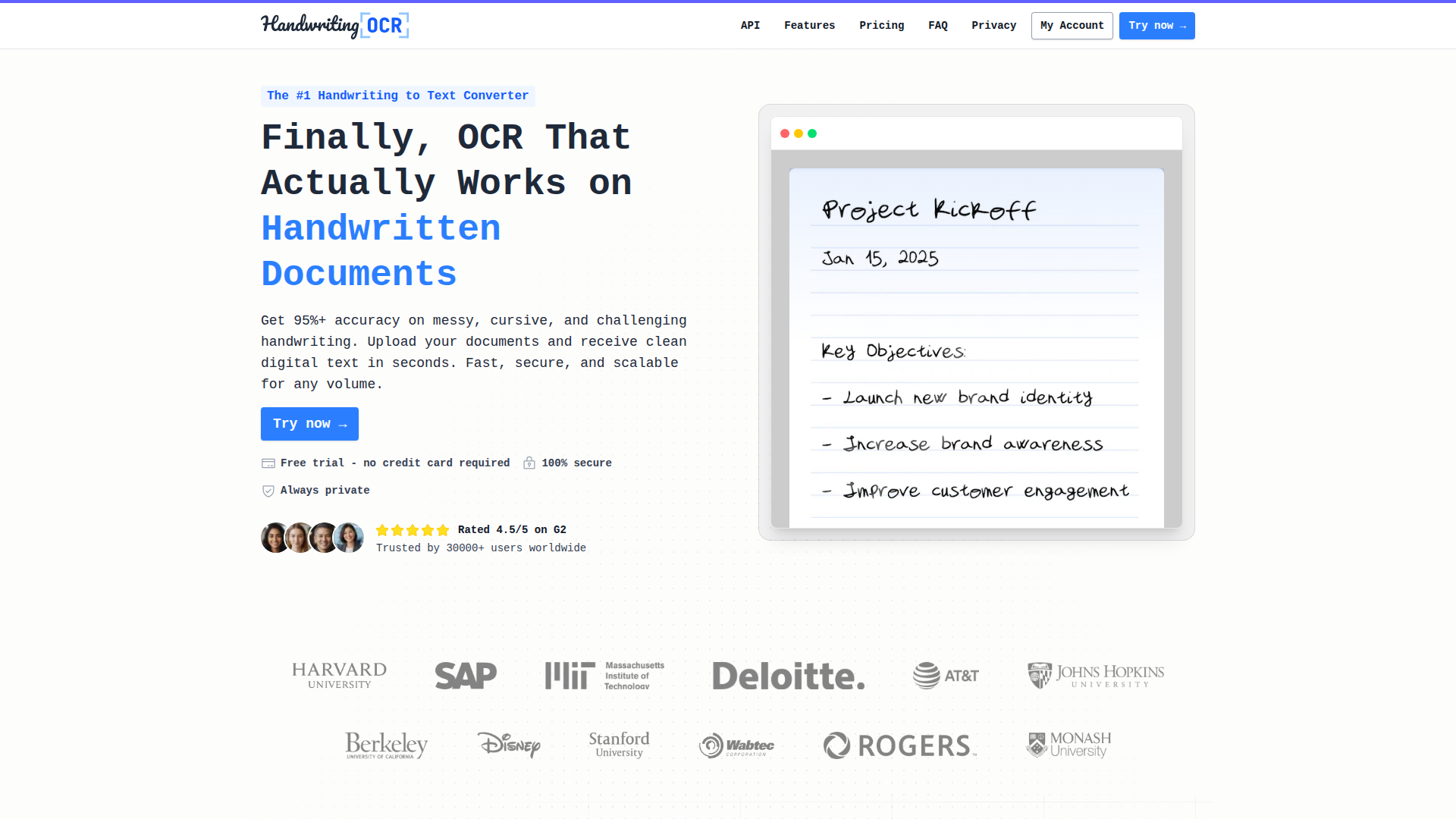Click the five-star rating icons
This screenshot has height=819, width=1456.
(x=413, y=530)
